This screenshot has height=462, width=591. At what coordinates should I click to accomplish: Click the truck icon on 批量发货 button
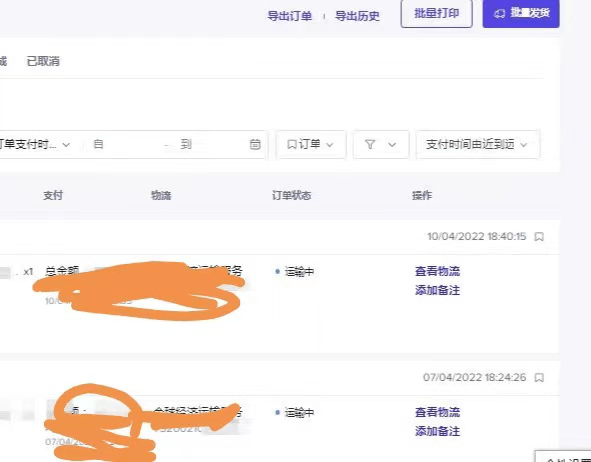click(x=499, y=14)
